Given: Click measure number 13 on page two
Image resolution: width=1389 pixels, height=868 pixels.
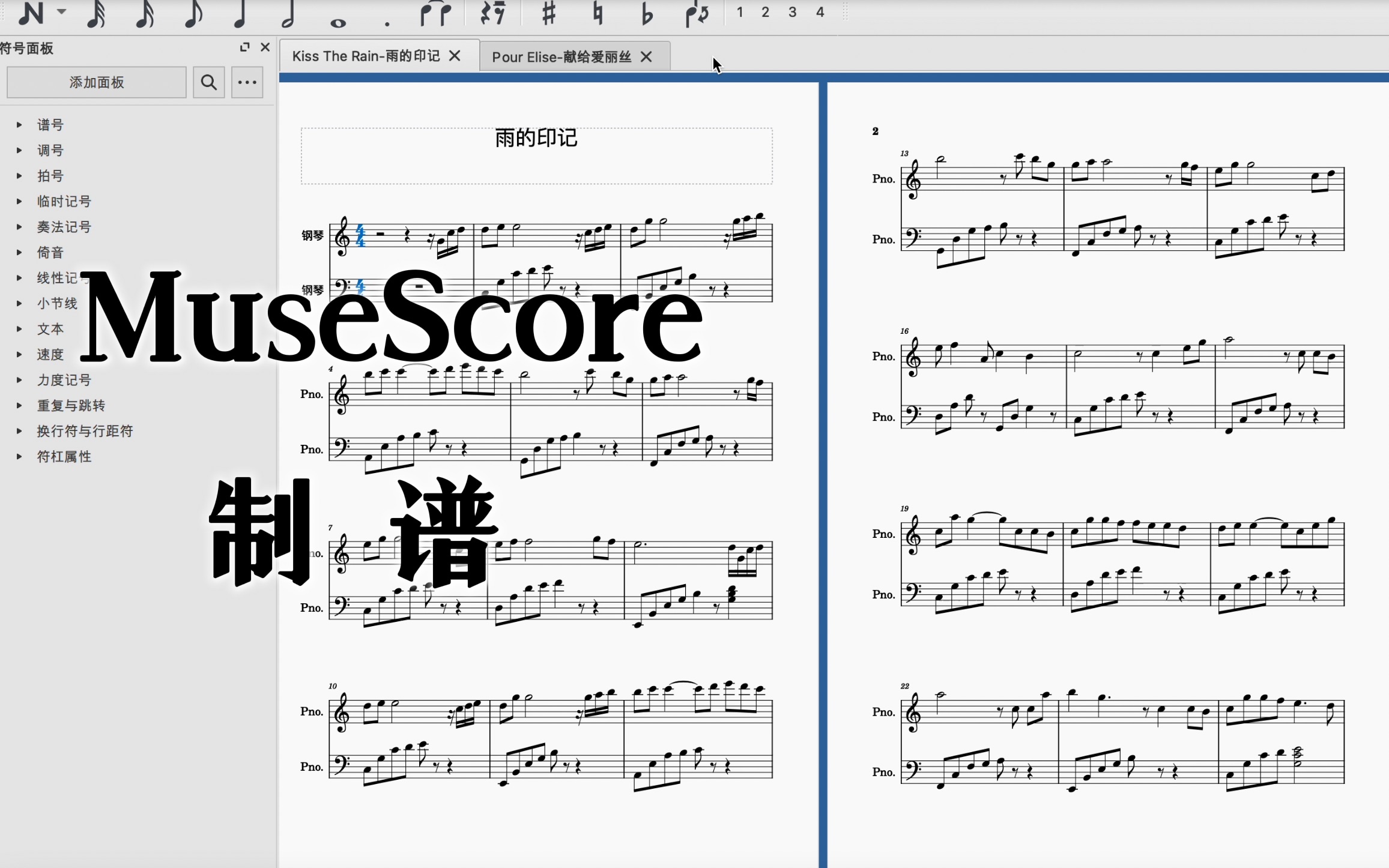Looking at the screenshot, I should coord(904,154).
